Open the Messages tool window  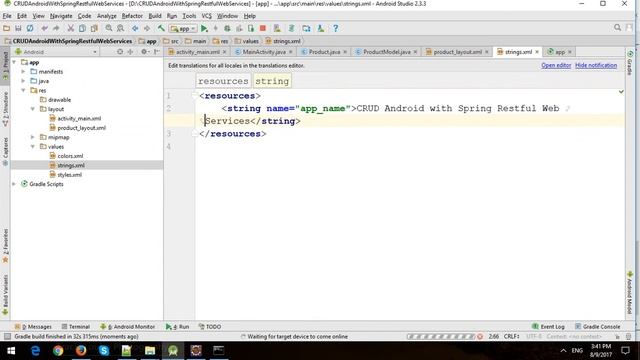[33, 327]
